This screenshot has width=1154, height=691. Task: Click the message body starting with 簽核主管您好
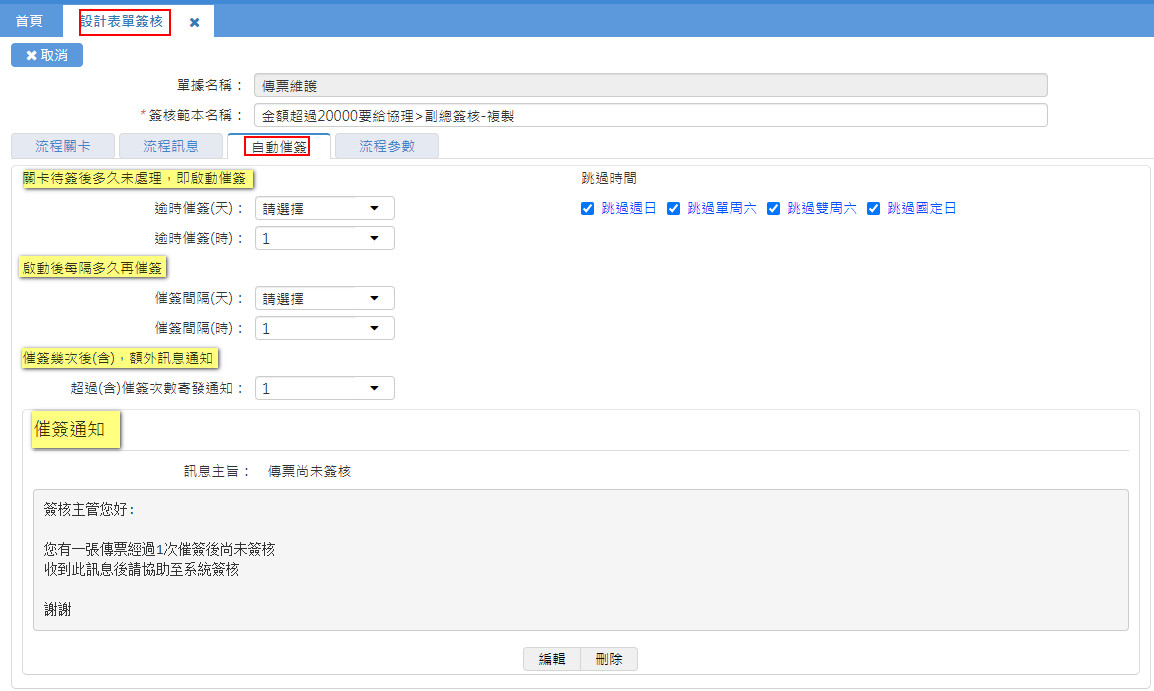[581, 560]
